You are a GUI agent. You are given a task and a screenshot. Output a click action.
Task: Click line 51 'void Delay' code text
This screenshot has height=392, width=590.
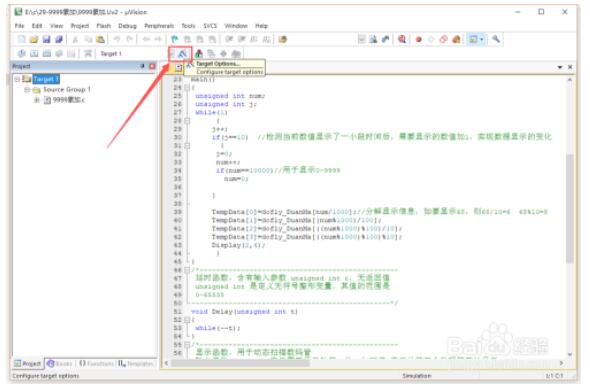click(244, 311)
